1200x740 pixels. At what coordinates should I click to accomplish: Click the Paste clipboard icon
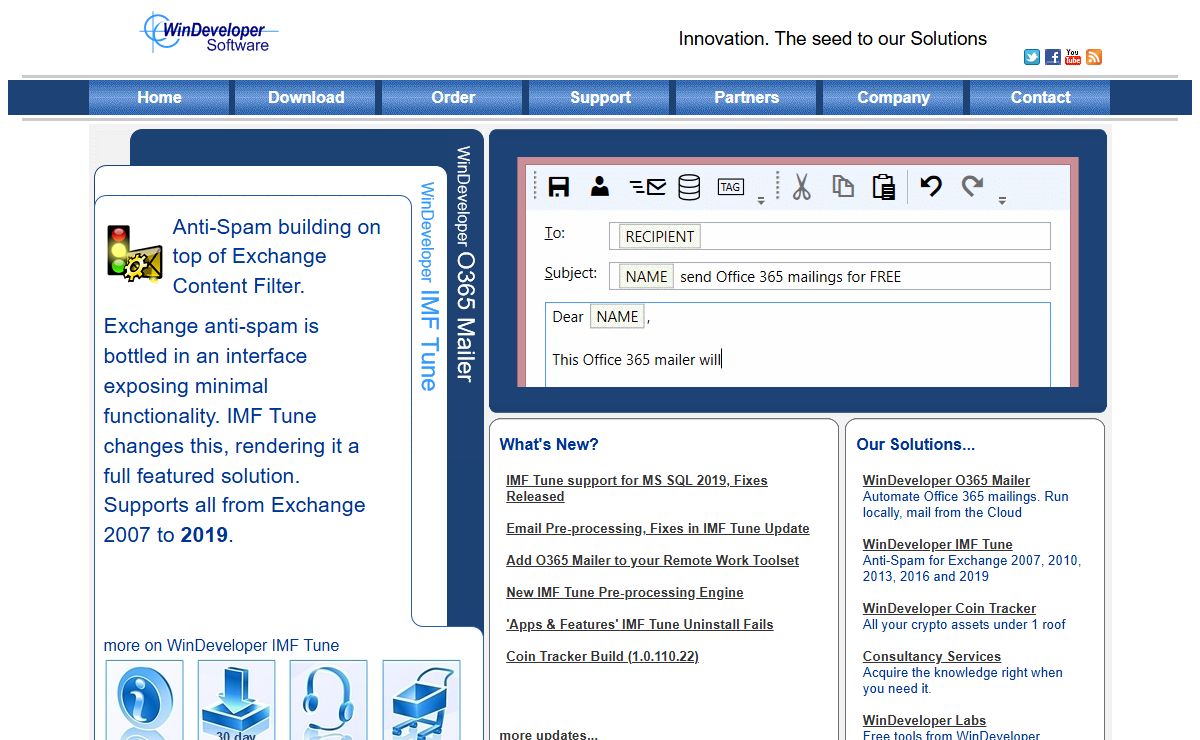[883, 187]
